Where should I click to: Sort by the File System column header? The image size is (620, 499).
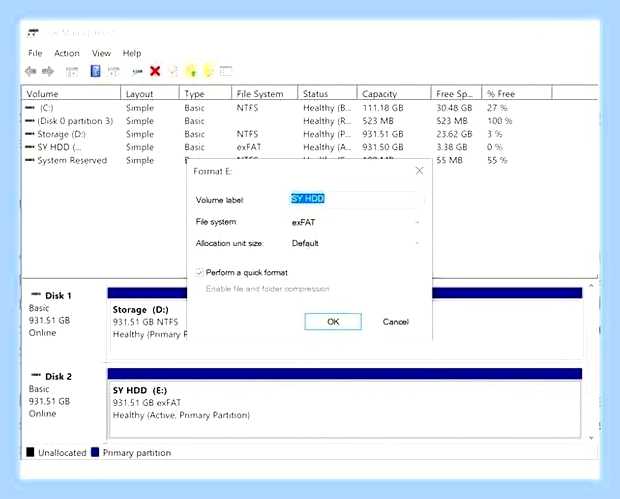(265, 94)
